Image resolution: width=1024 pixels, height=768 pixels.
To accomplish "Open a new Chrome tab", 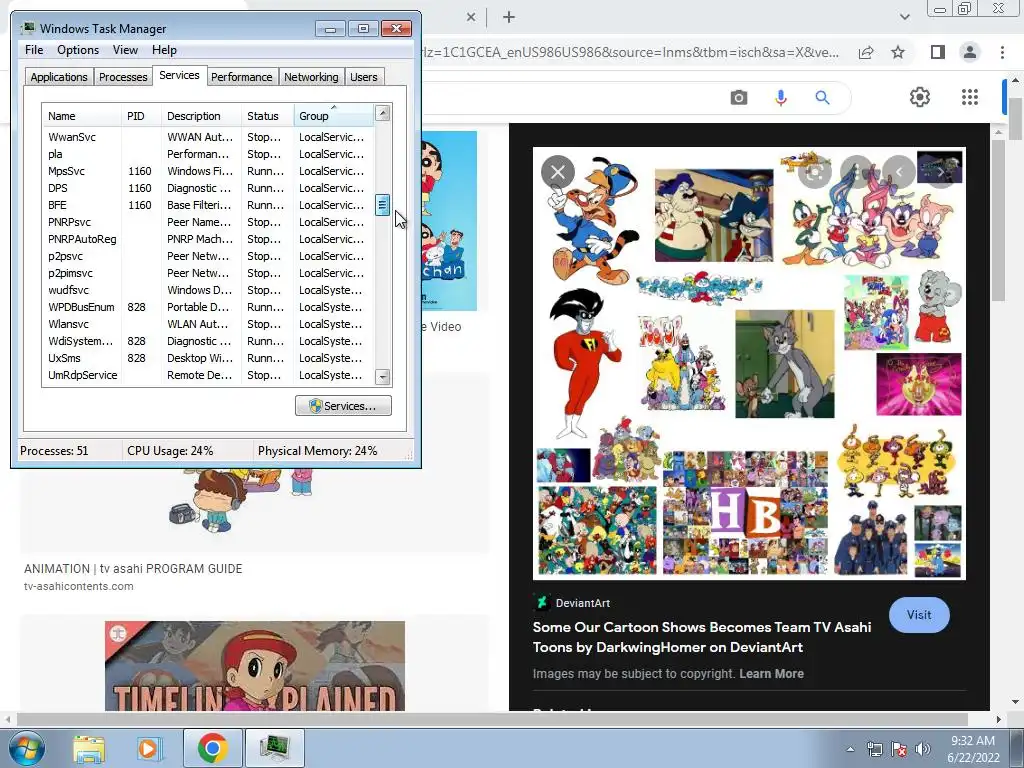I will click(x=509, y=17).
